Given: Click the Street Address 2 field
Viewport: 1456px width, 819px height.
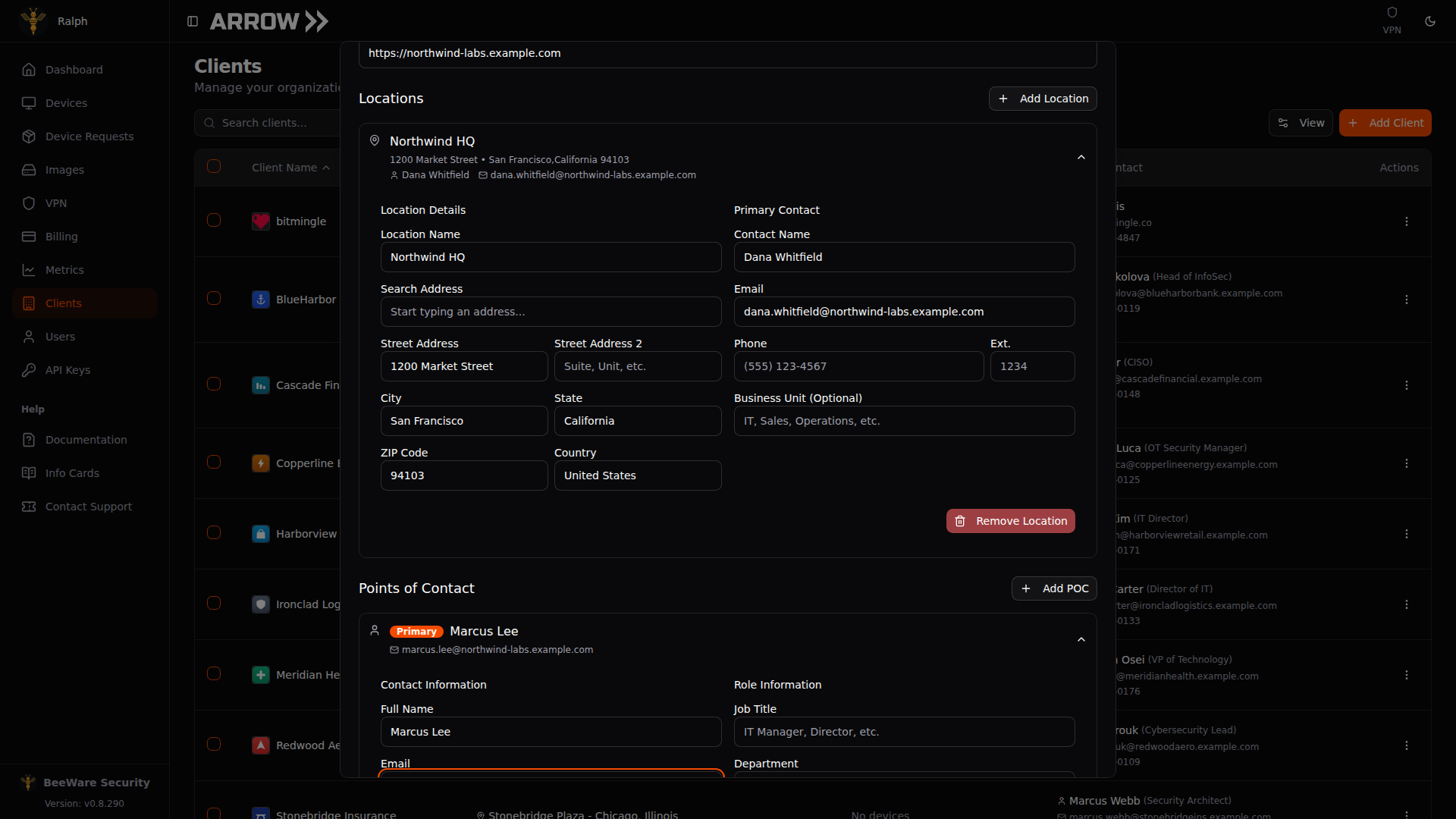Looking at the screenshot, I should tap(638, 366).
